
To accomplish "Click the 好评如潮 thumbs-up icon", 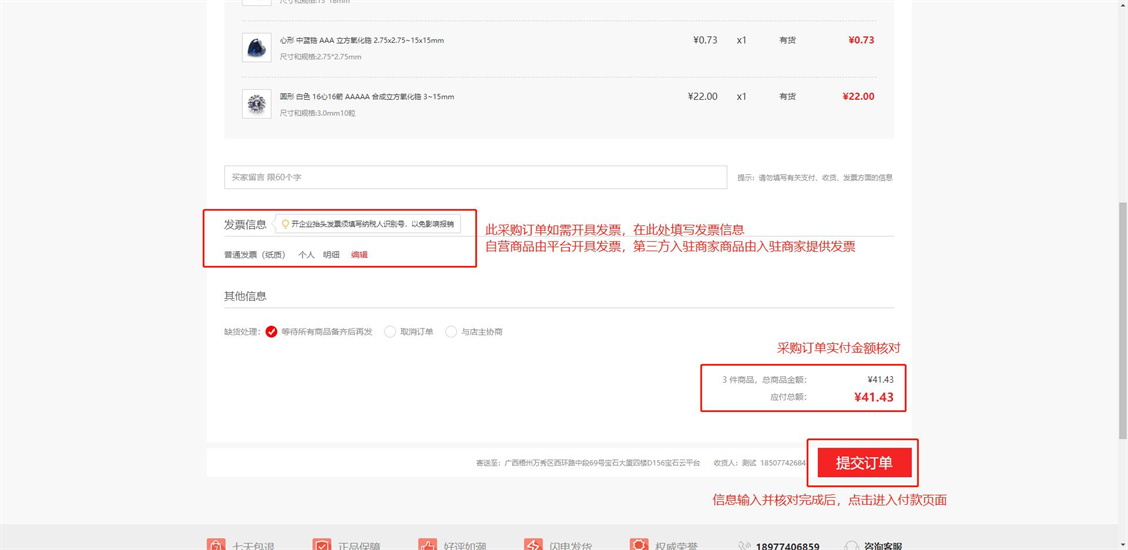I will click(x=427, y=545).
